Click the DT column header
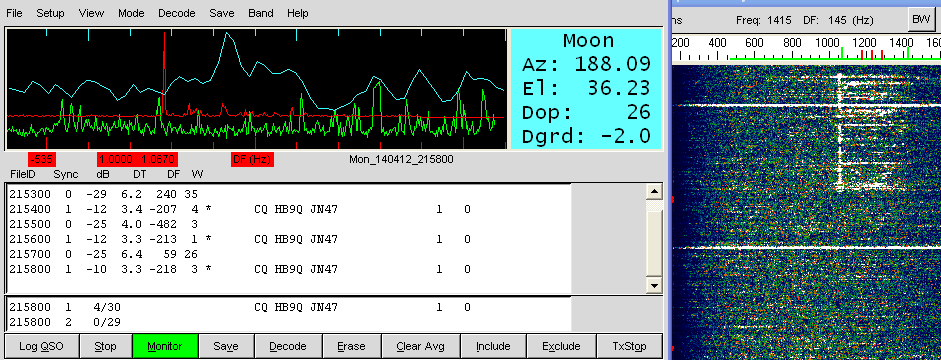The height and width of the screenshot is (360, 941). pos(140,175)
